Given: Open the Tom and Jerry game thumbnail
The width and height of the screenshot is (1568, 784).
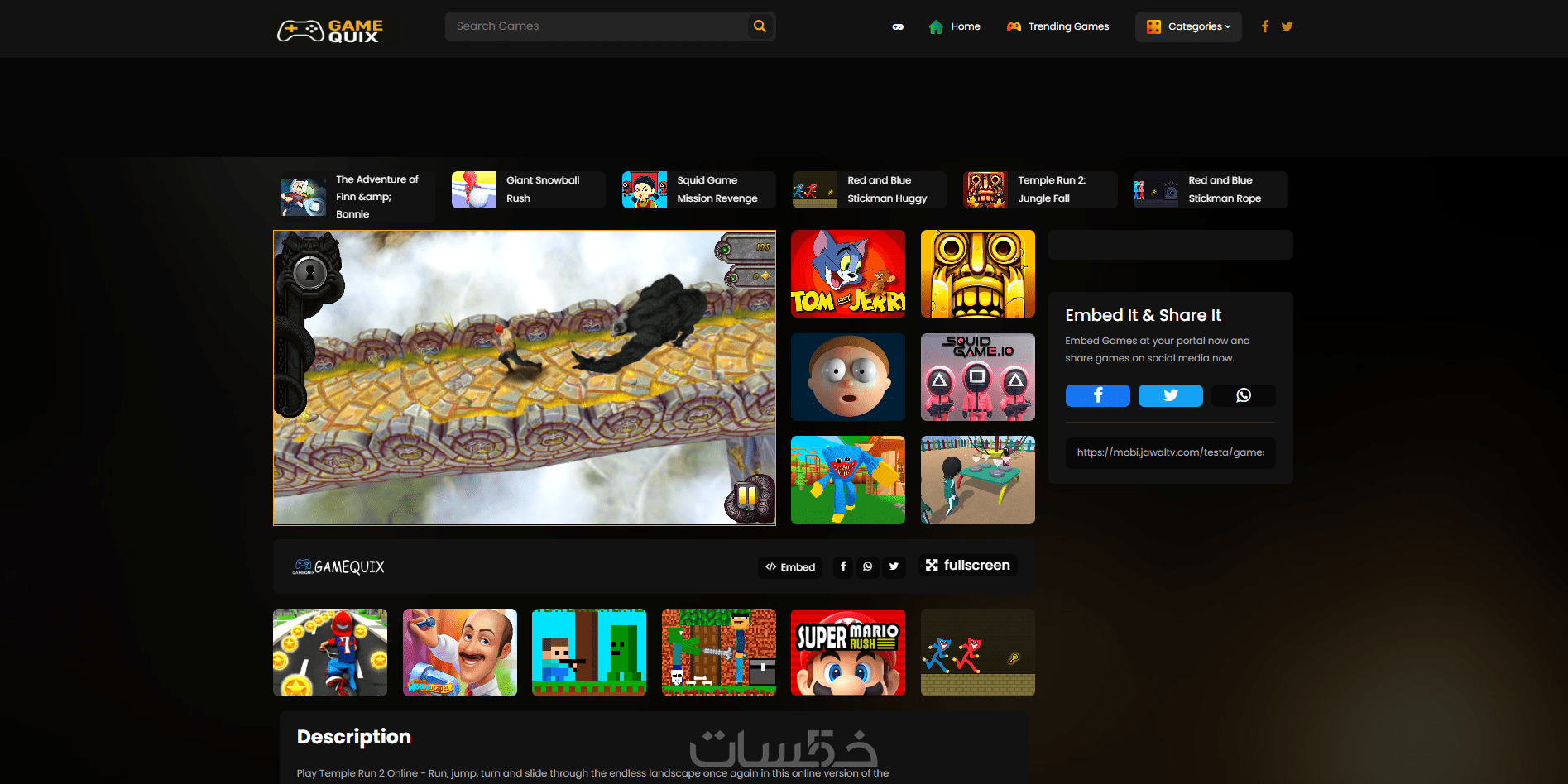Looking at the screenshot, I should pyautogui.click(x=848, y=274).
